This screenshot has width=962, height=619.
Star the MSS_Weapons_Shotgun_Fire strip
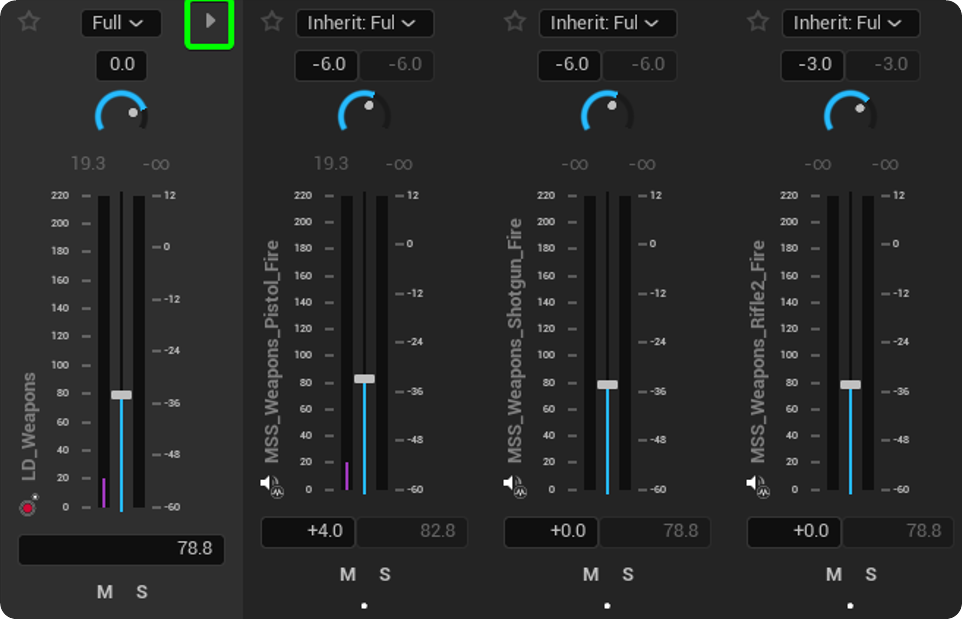pyautogui.click(x=515, y=22)
